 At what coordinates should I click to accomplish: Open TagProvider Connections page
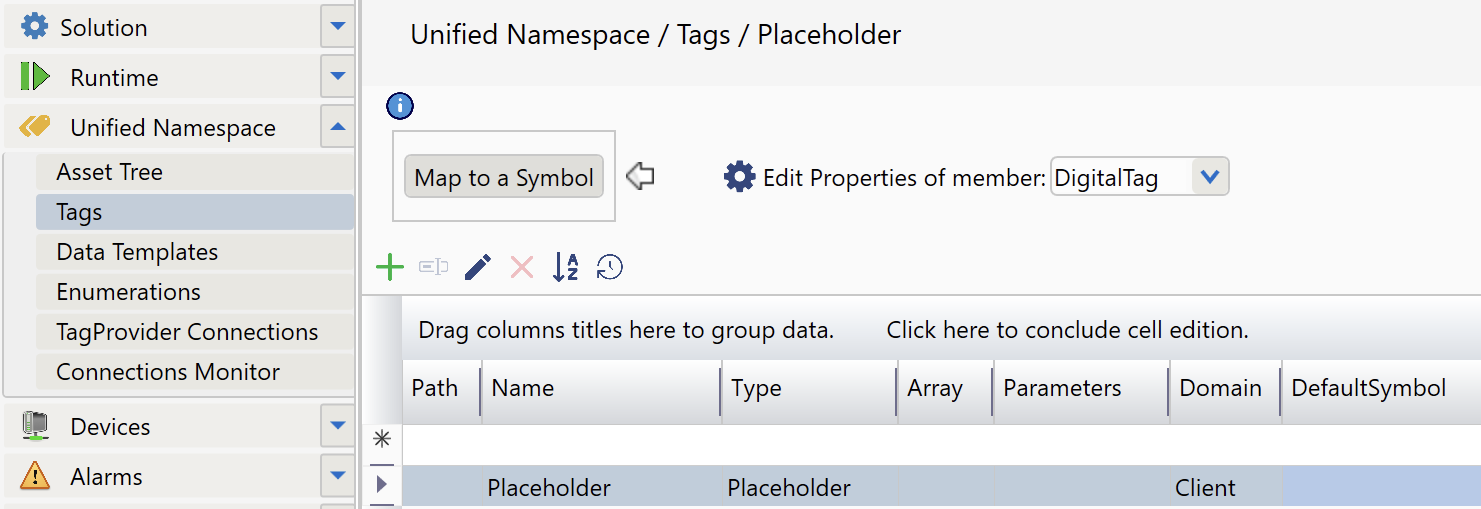(x=187, y=332)
